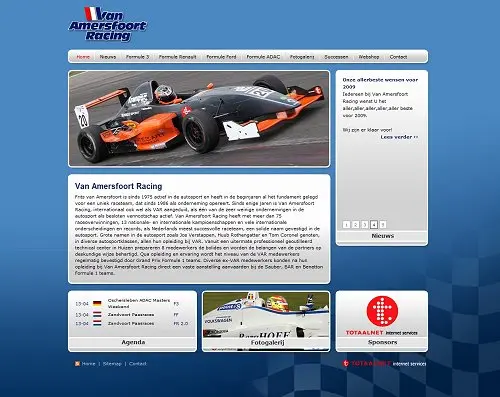Open the footer Contact link

(138, 364)
